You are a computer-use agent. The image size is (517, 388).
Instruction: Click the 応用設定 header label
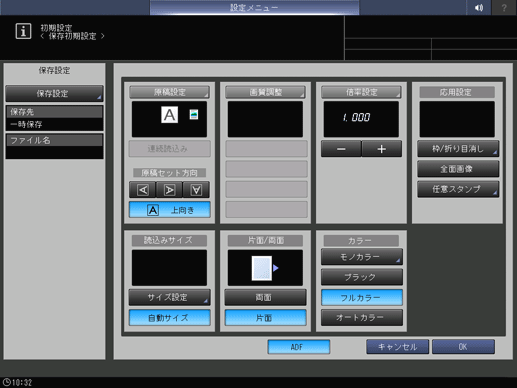[457, 92]
